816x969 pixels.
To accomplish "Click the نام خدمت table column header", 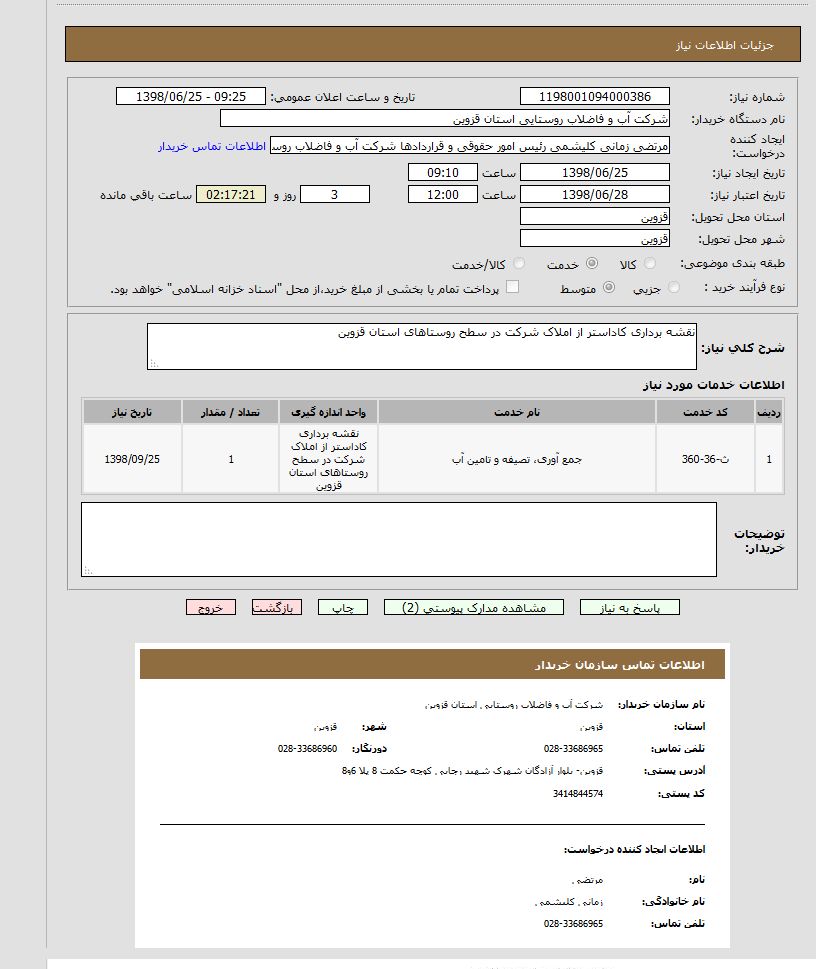I will coord(517,412).
